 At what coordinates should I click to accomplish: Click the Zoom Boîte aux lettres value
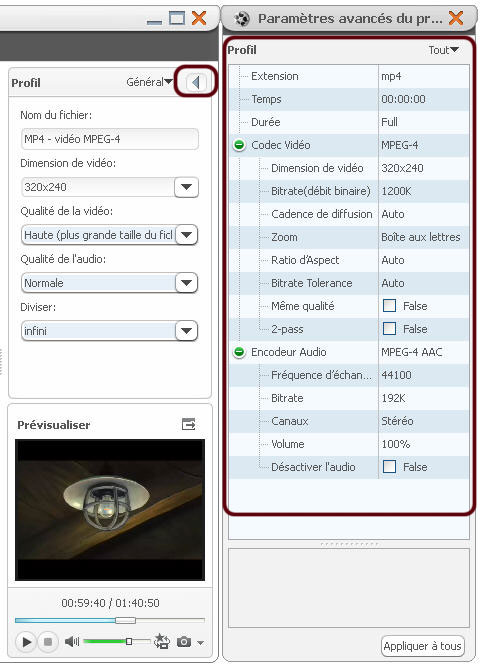[421, 237]
